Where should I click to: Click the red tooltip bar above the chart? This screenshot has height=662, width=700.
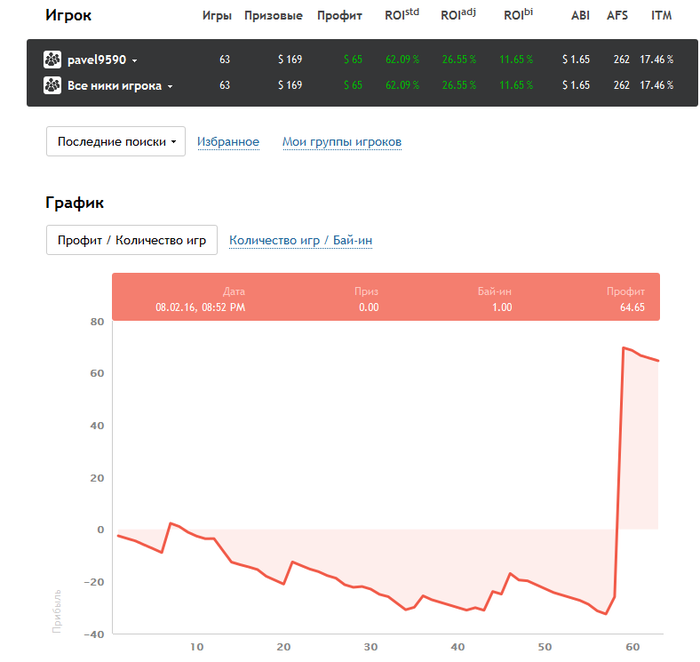[x=386, y=298]
